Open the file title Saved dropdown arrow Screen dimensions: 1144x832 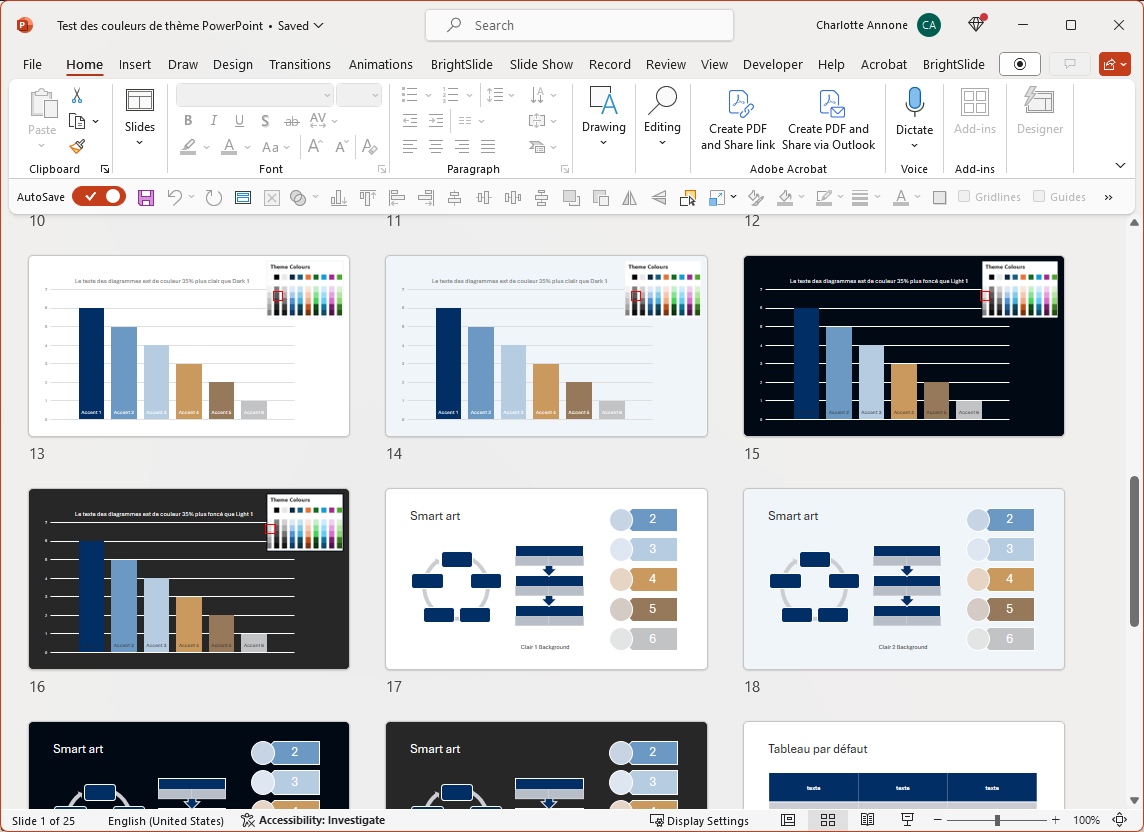319,26
